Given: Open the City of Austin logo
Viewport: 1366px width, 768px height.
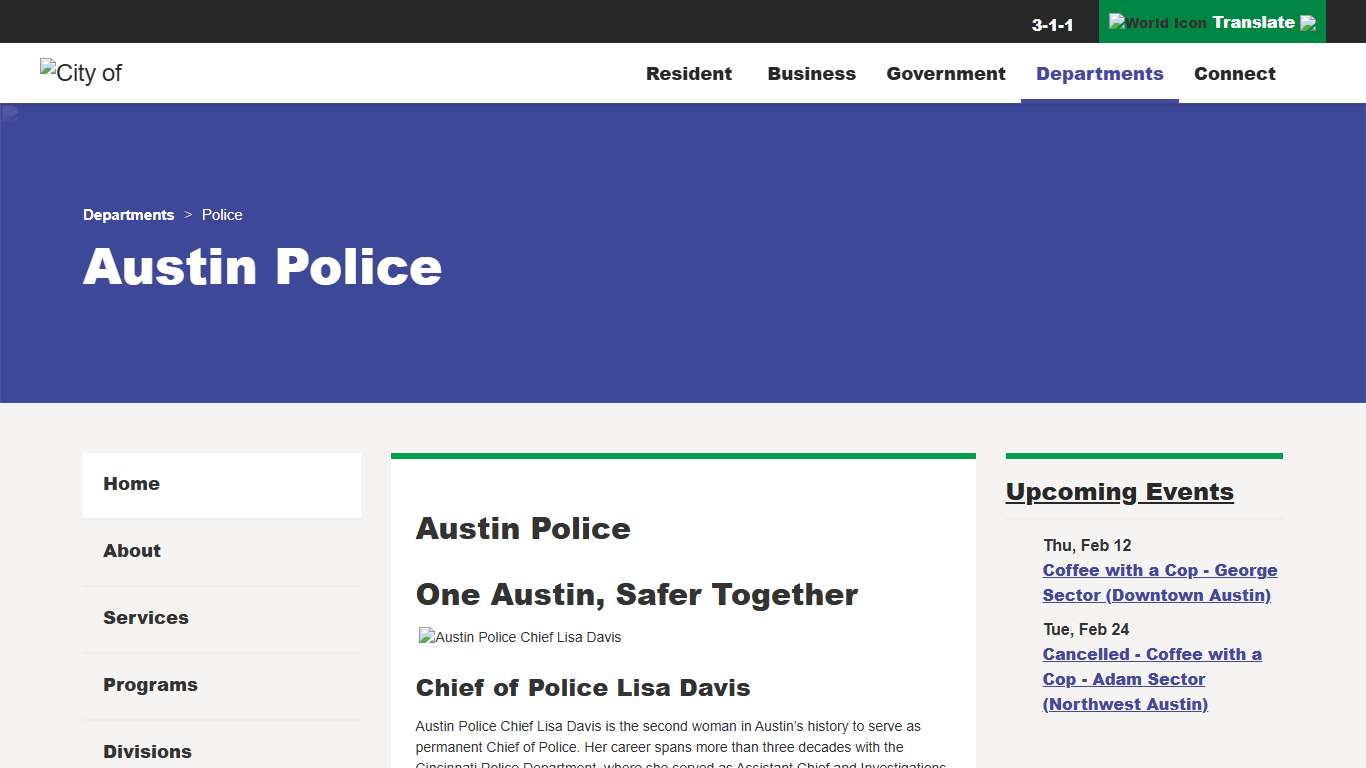Looking at the screenshot, I should point(80,72).
